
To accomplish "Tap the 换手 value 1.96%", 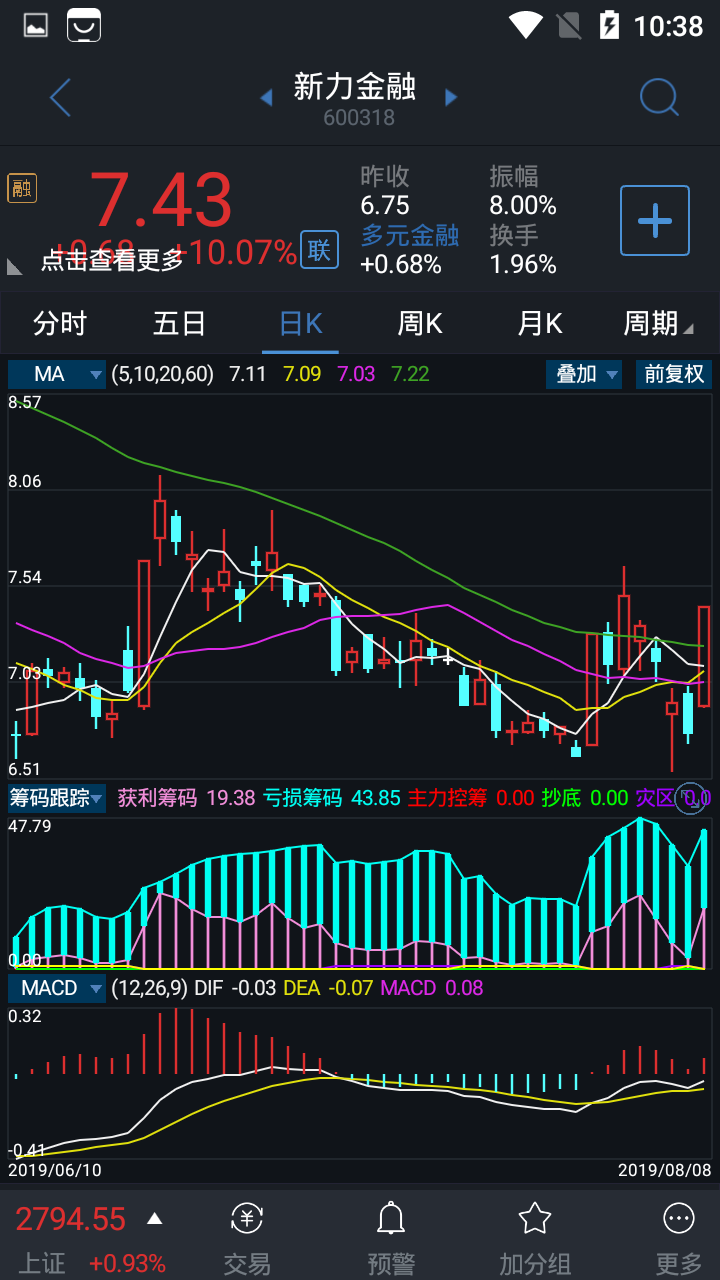I will click(x=523, y=264).
